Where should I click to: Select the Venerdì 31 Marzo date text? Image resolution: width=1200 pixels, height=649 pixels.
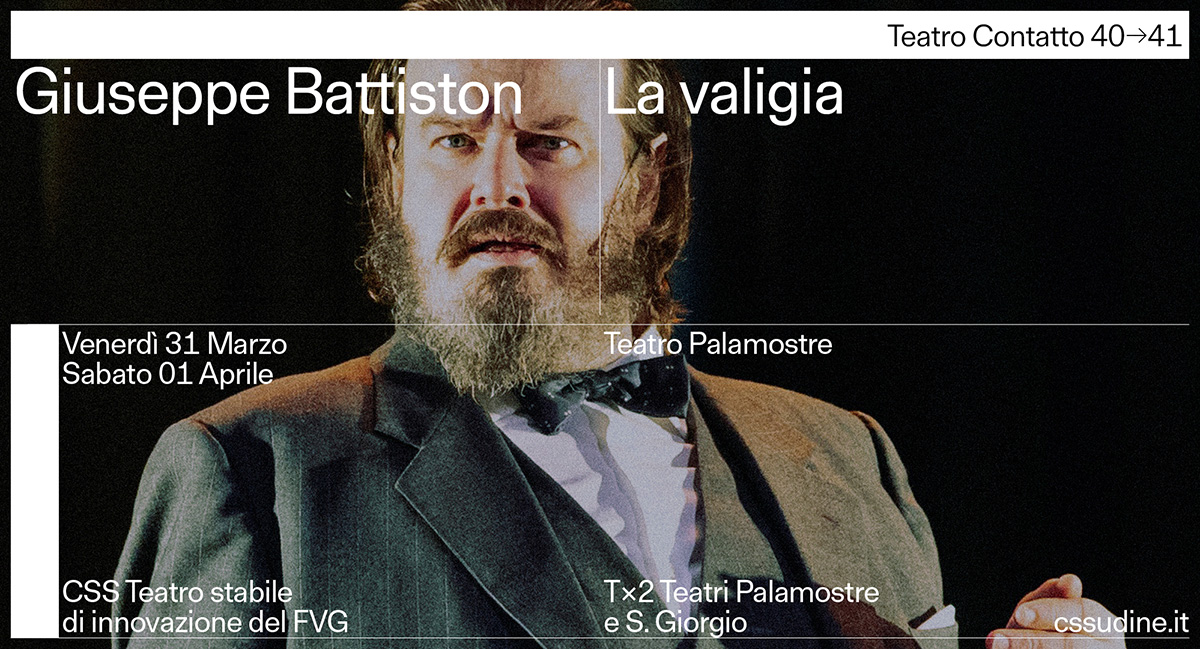[175, 345]
